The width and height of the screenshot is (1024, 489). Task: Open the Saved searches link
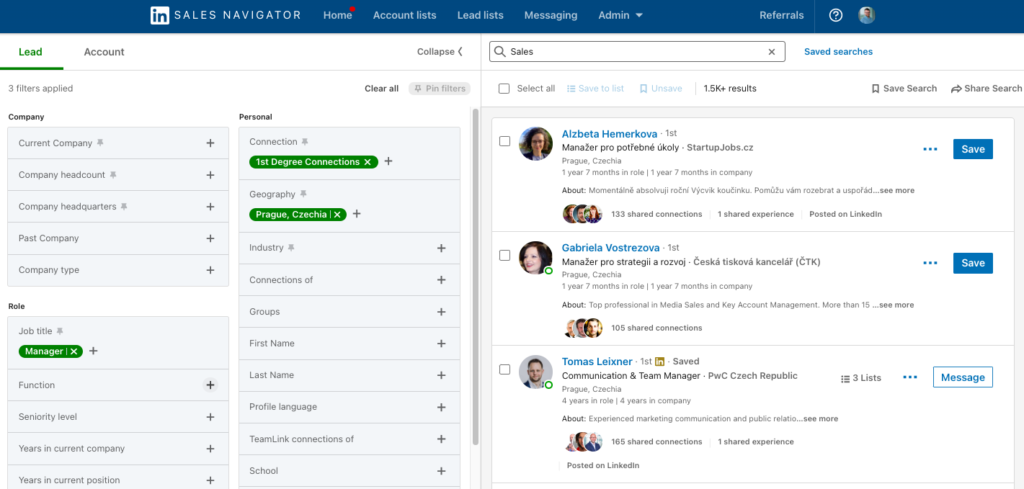pos(838,51)
